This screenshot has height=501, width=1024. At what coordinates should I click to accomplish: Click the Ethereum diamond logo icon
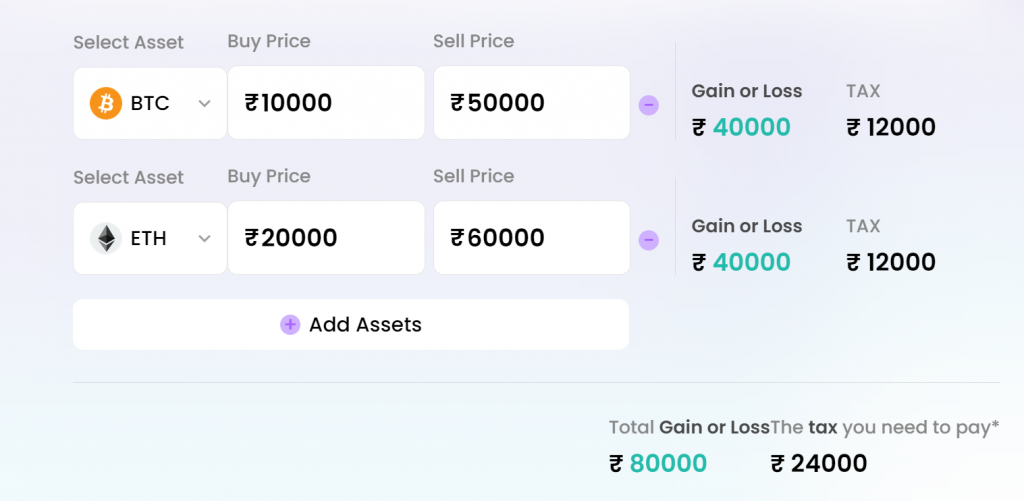click(x=106, y=238)
